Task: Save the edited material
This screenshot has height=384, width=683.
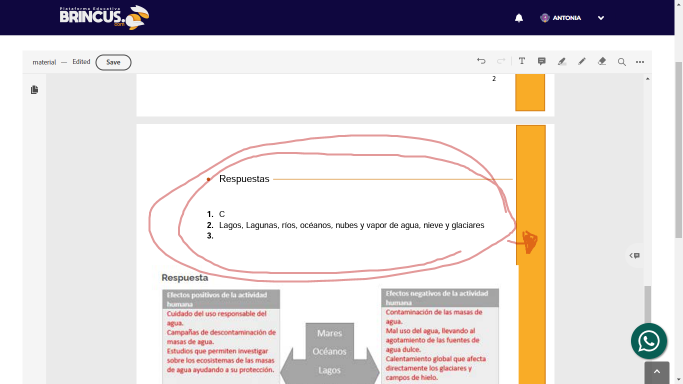Action: [113, 62]
